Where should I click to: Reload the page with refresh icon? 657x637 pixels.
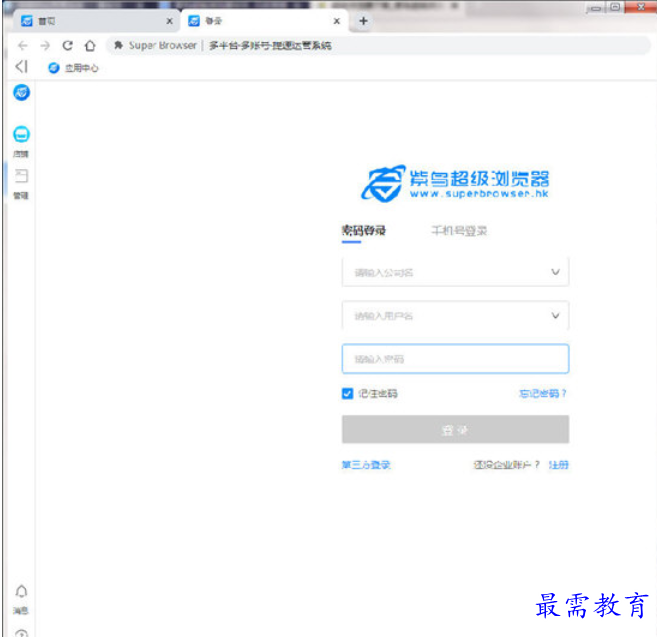[67, 45]
